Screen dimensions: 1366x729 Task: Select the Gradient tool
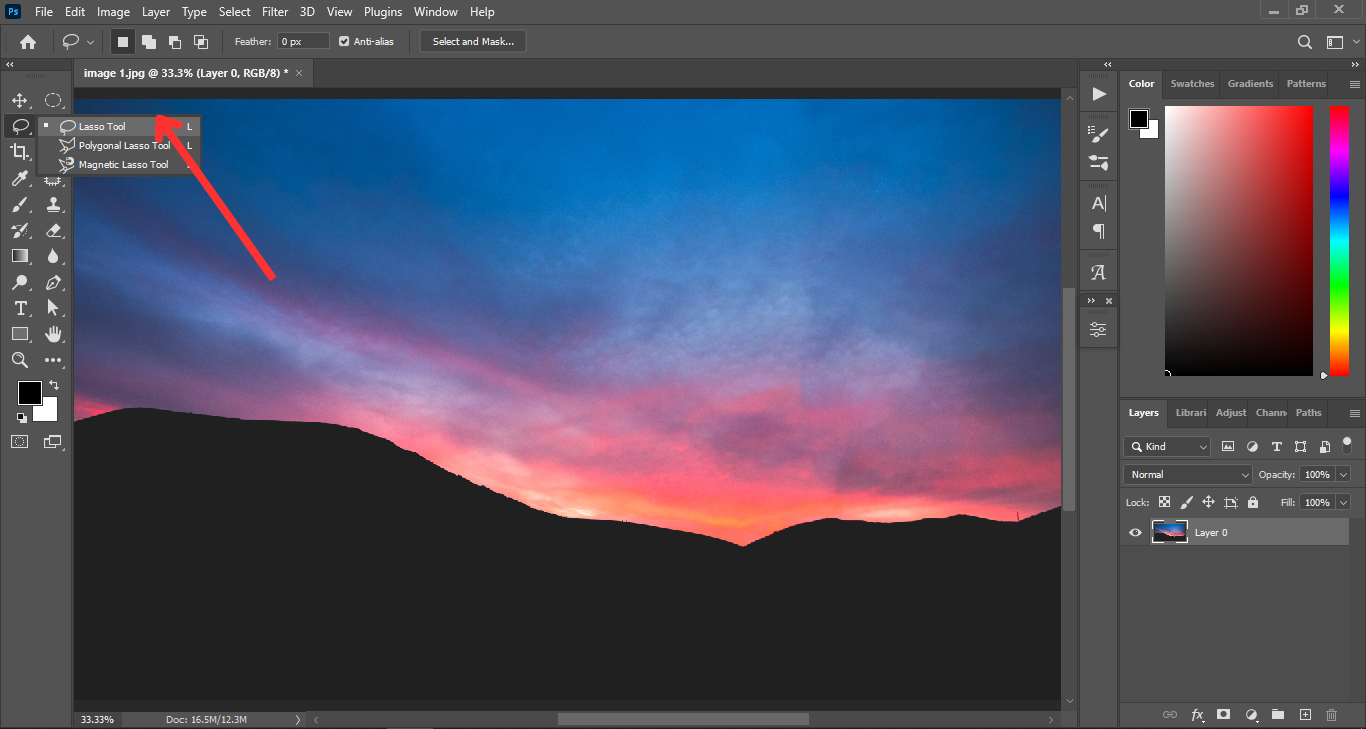(x=19, y=256)
